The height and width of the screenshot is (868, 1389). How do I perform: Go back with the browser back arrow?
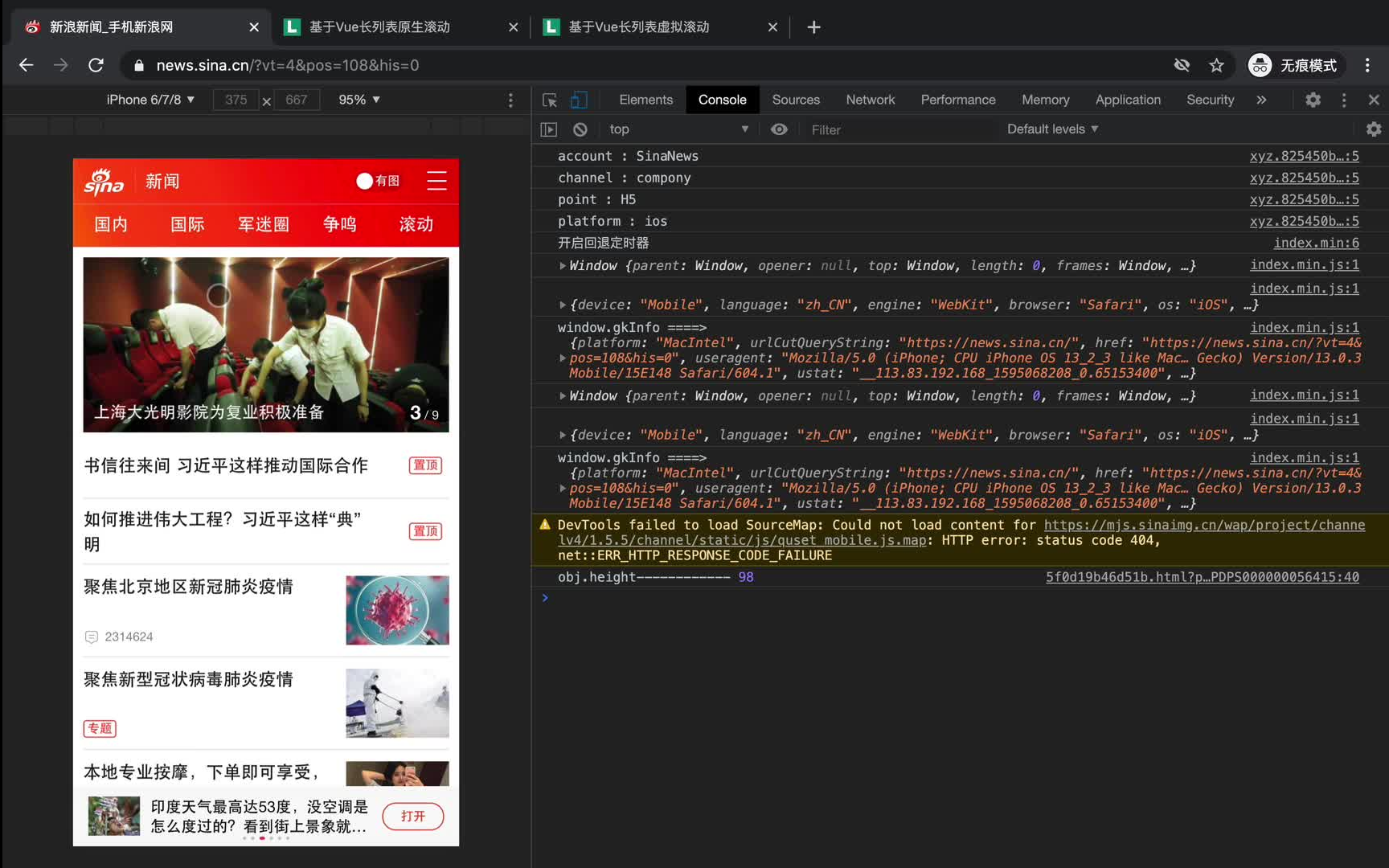coord(26,65)
